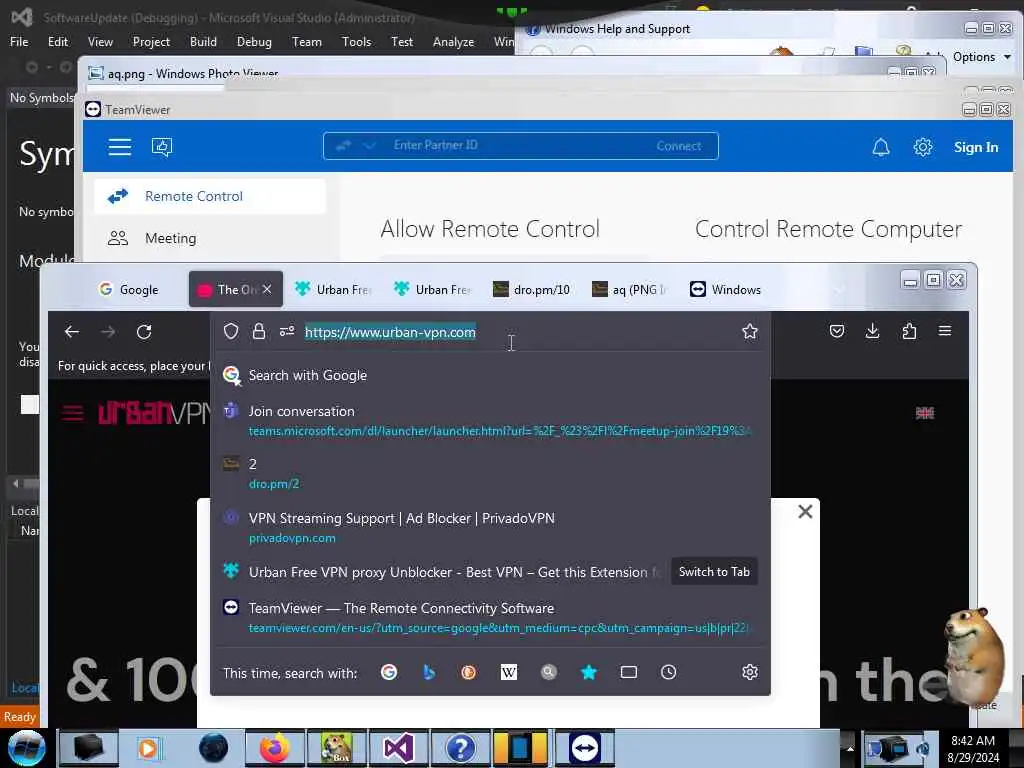Open Firefox from the taskbar

coord(275,748)
